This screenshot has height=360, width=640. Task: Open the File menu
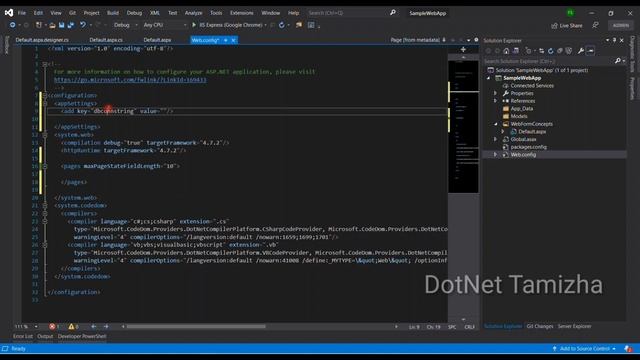pyautogui.click(x=22, y=13)
